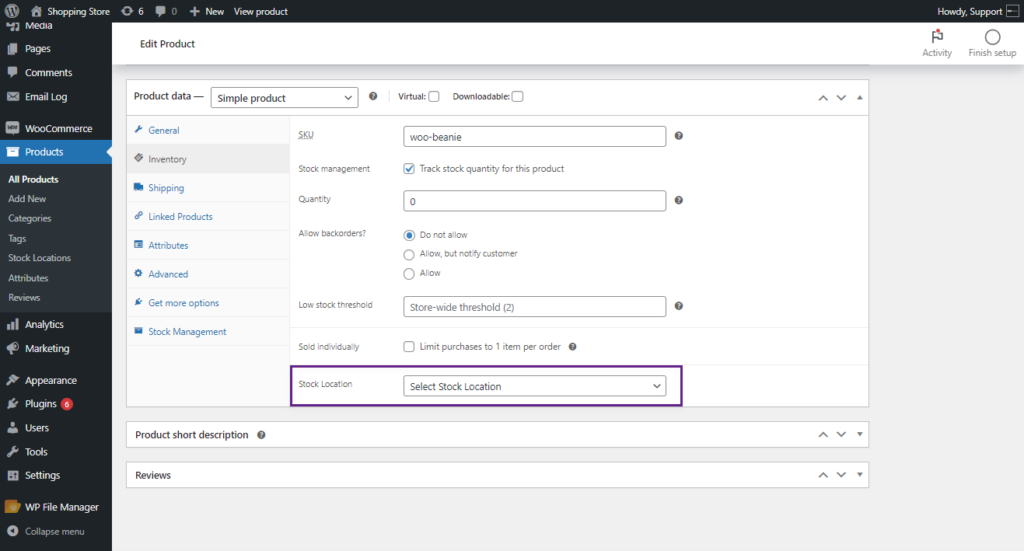The height and width of the screenshot is (551, 1024).
Task: Click the Comments sidebar icon
Action: (12, 72)
